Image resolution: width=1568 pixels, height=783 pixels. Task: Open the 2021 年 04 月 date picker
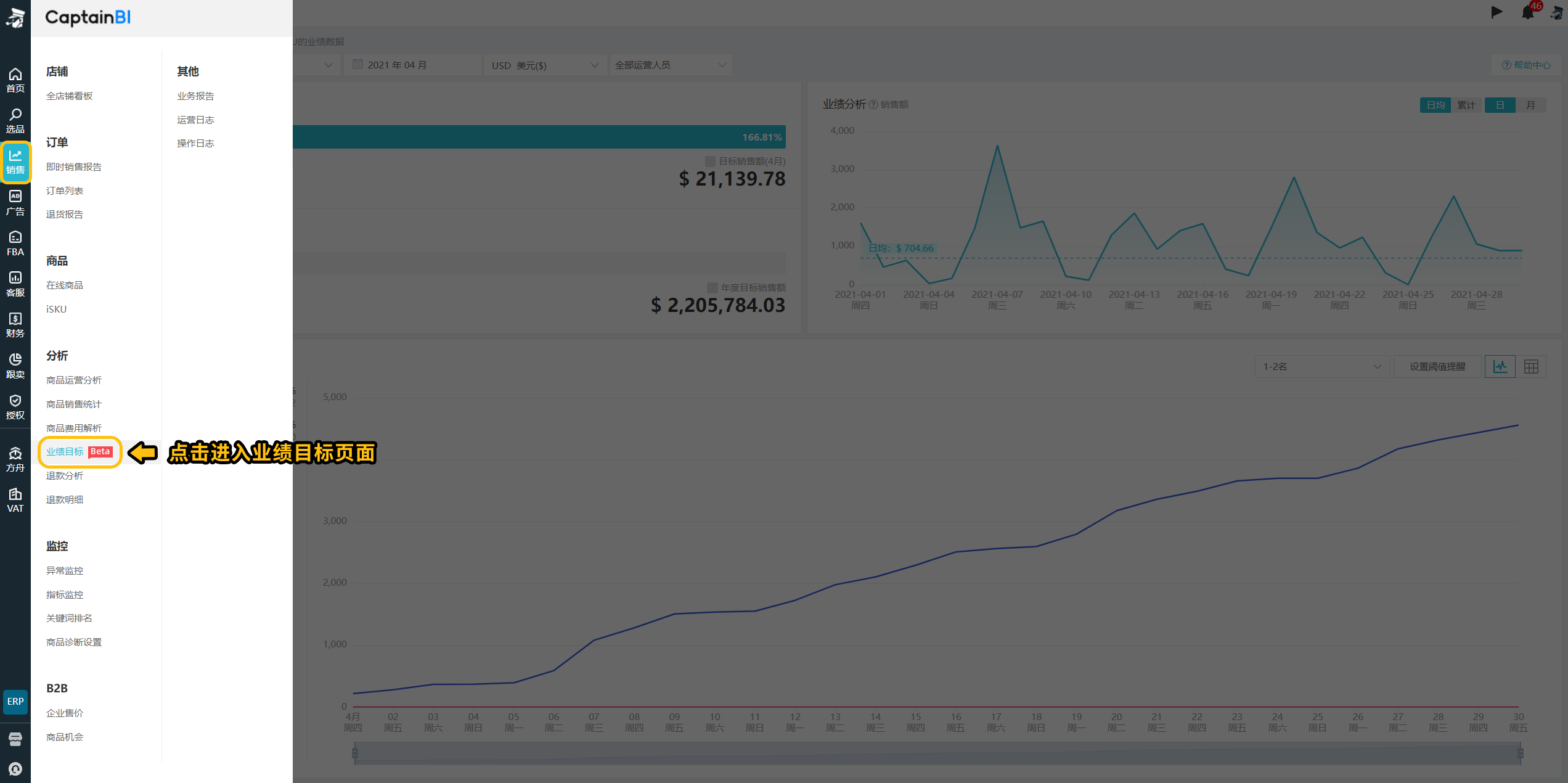pos(412,65)
